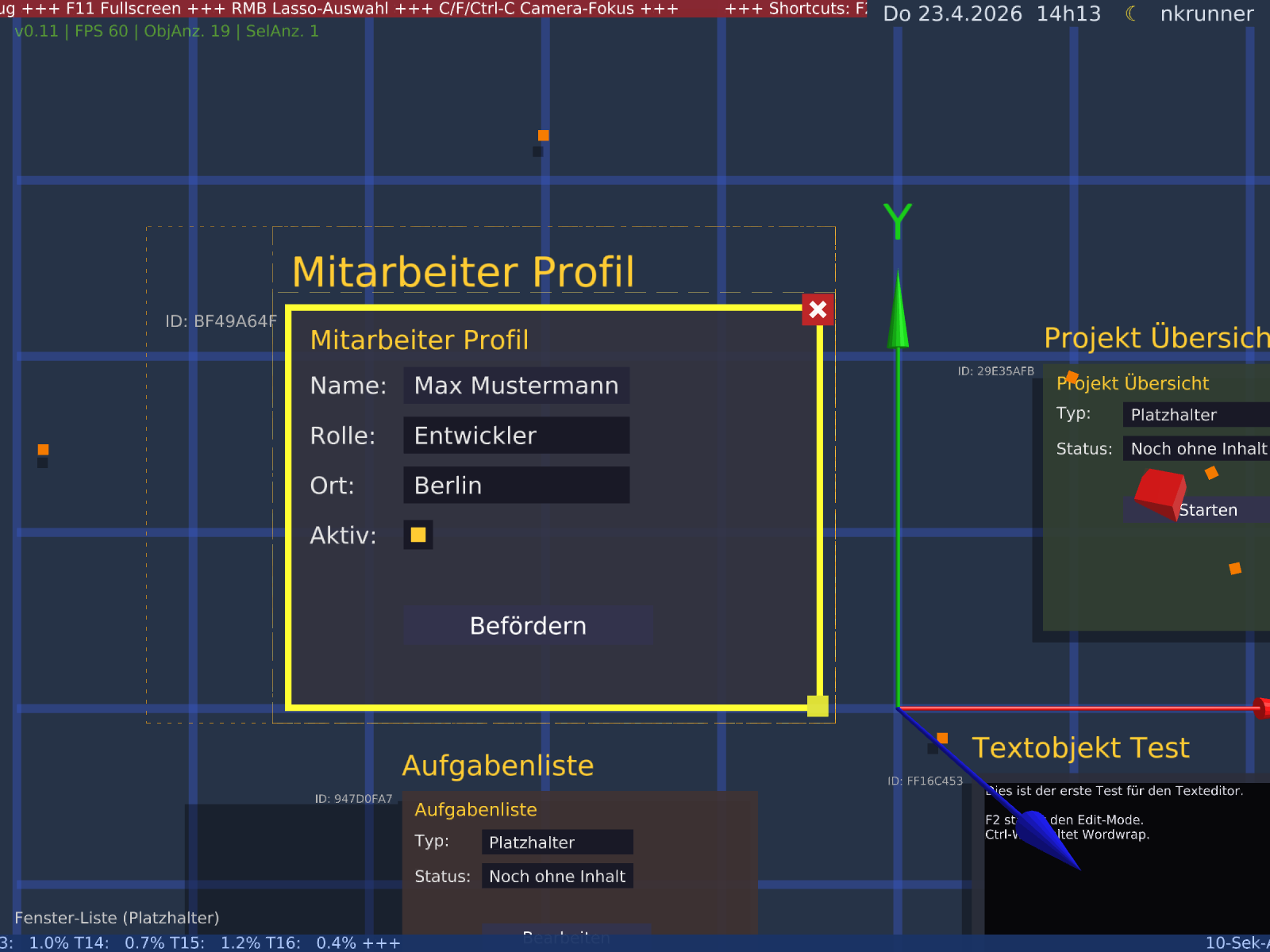Click the orange handle on the Projekt Übersicht title
This screenshot has width=1270, height=952.
(x=1073, y=378)
